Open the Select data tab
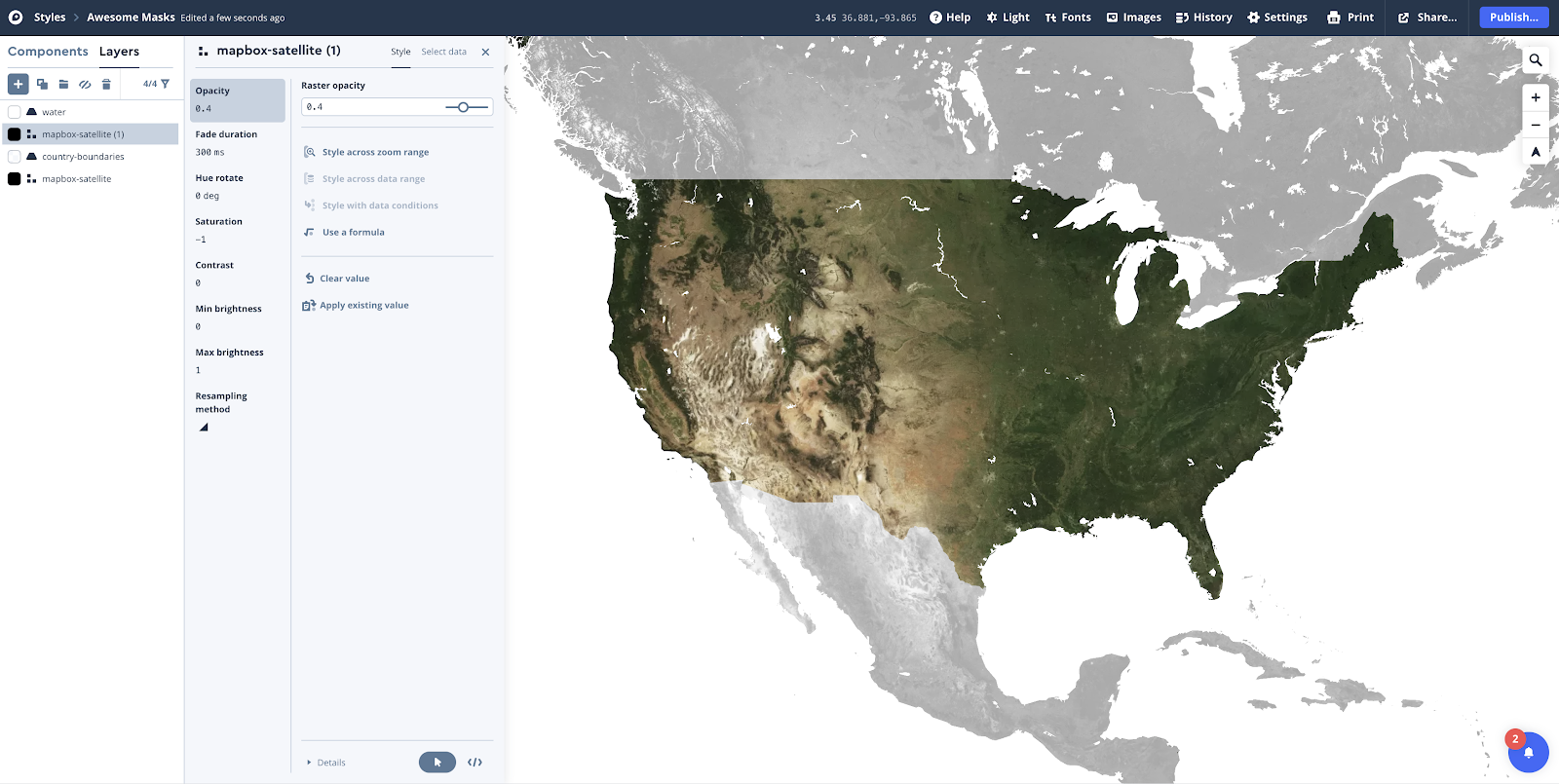This screenshot has width=1559, height=784. [x=443, y=52]
